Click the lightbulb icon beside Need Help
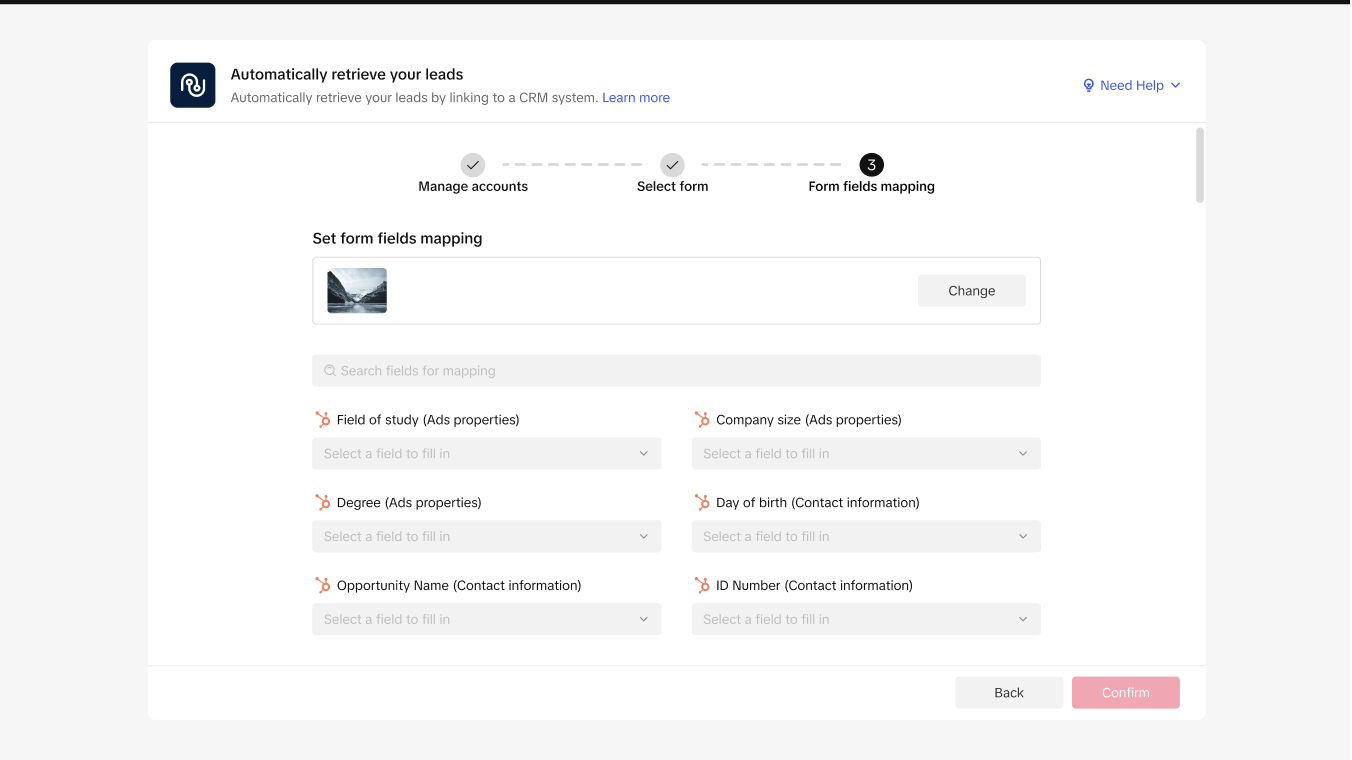Viewport: 1352px width, 760px height. pos(1088,86)
